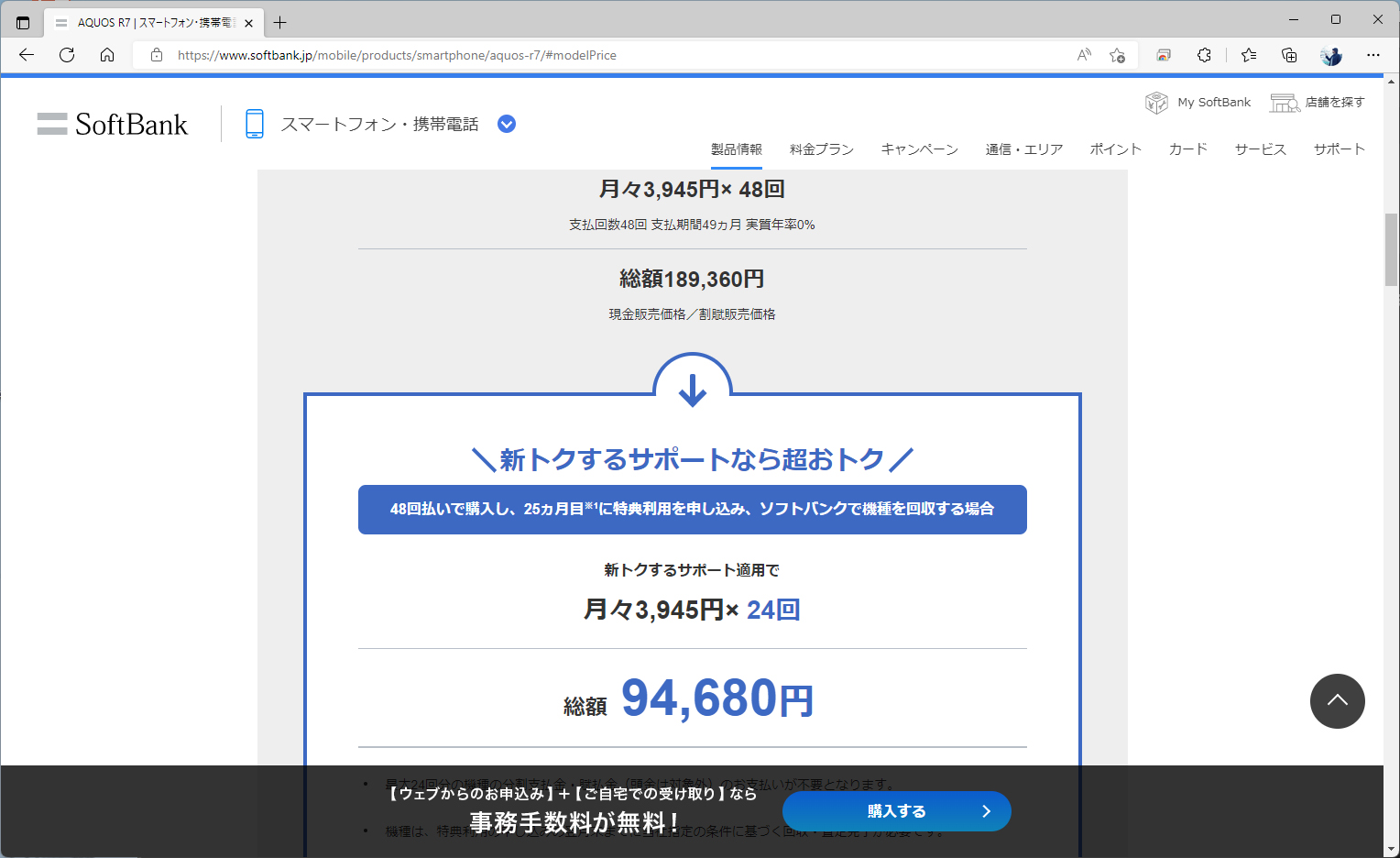Click 新トクするサポートなら超おトク heading

click(x=692, y=459)
